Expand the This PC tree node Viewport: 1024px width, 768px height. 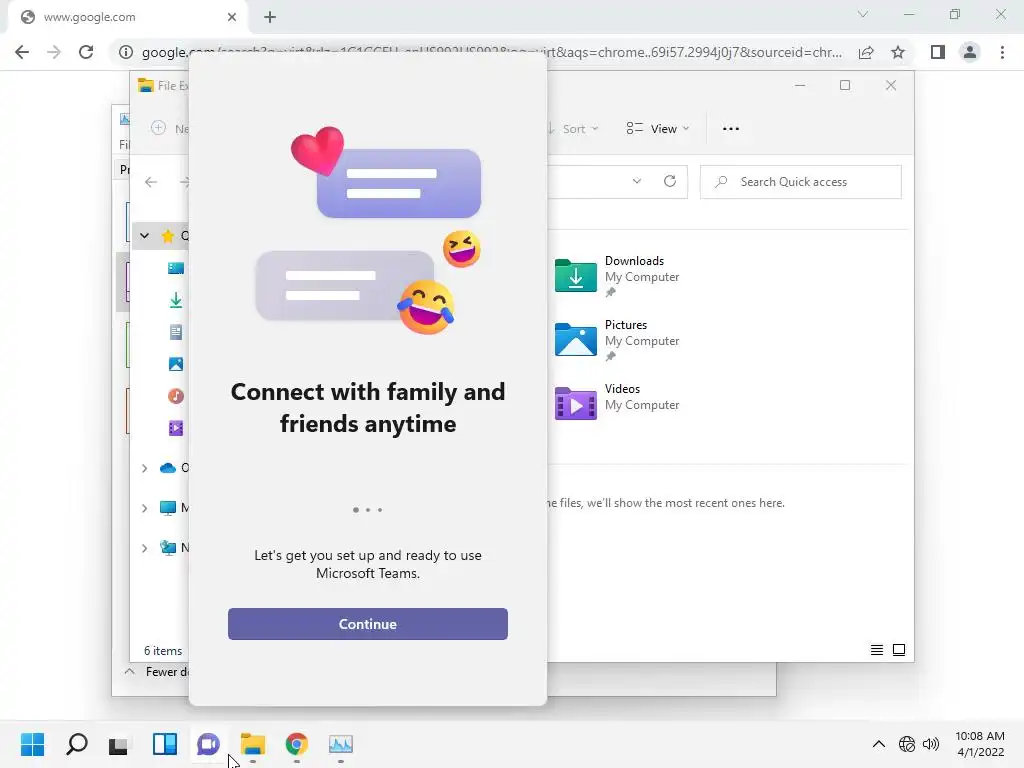[x=144, y=508]
